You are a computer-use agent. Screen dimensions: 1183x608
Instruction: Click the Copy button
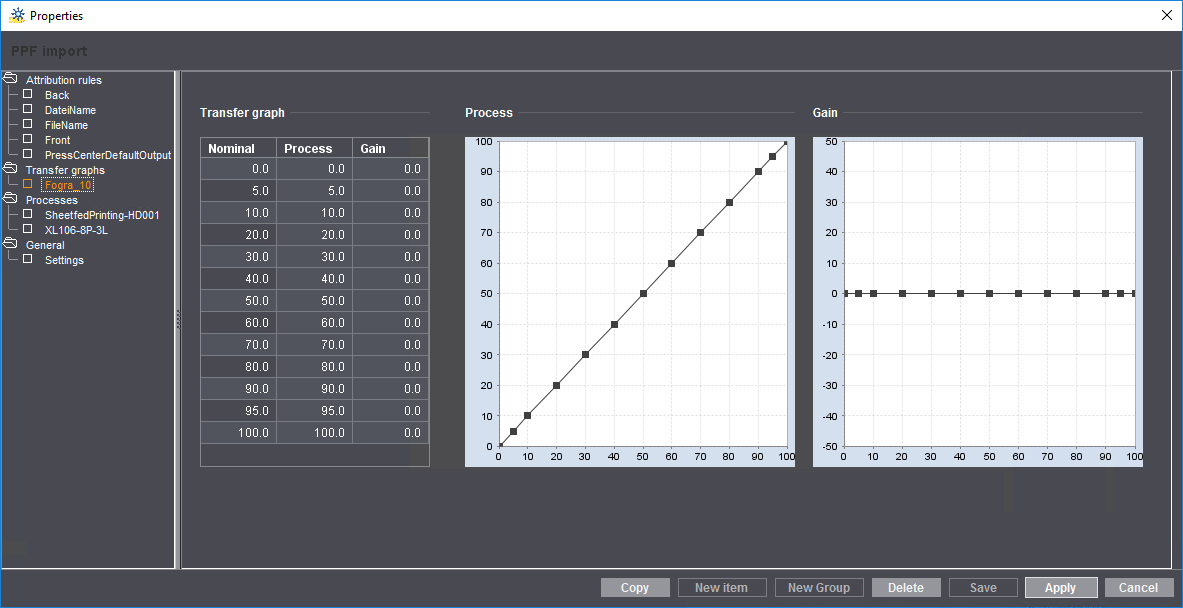pyautogui.click(x=635, y=588)
